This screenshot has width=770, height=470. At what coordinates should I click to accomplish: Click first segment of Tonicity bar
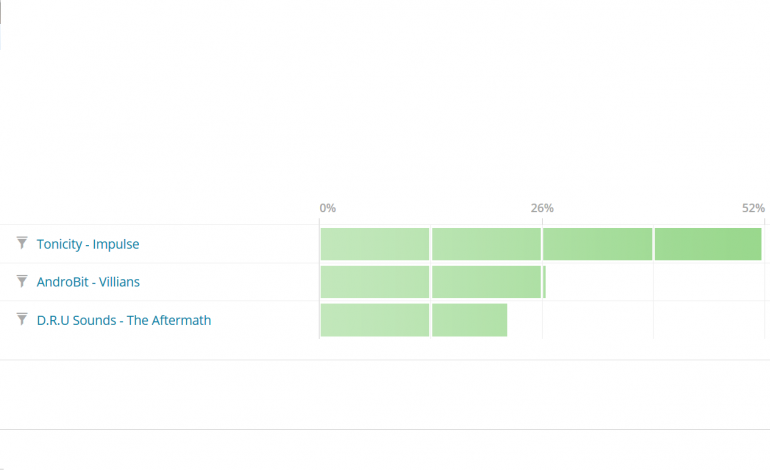[374, 244]
